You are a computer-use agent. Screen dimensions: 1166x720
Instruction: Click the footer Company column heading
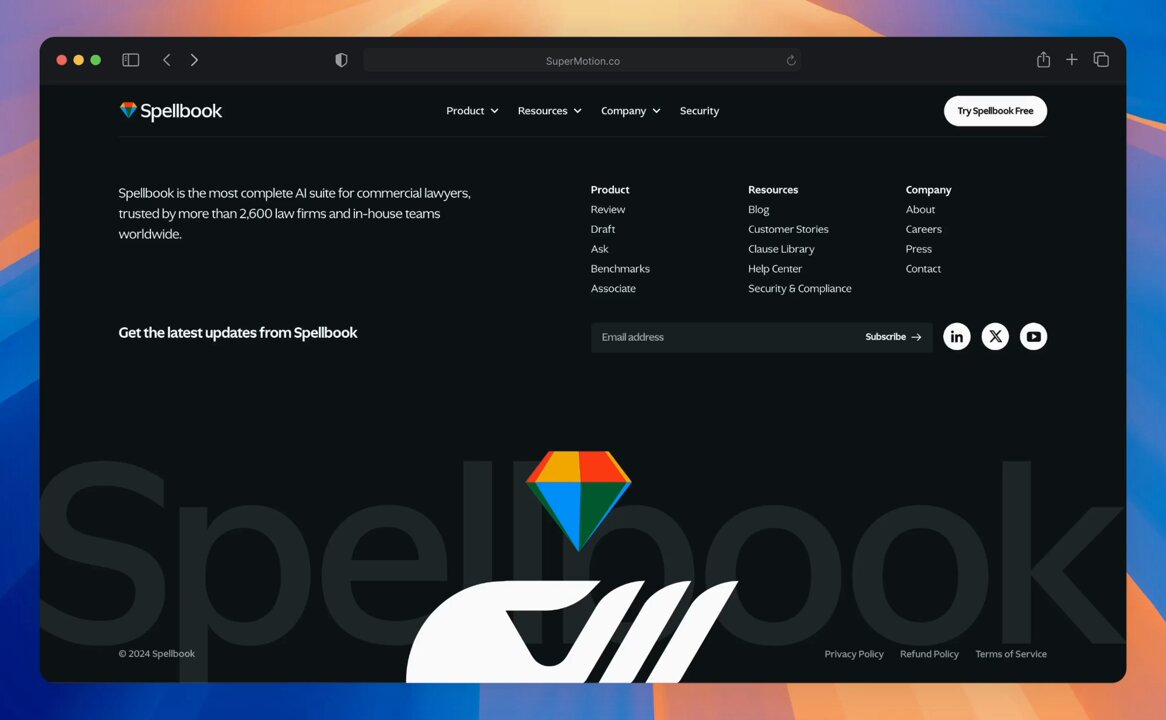928,190
